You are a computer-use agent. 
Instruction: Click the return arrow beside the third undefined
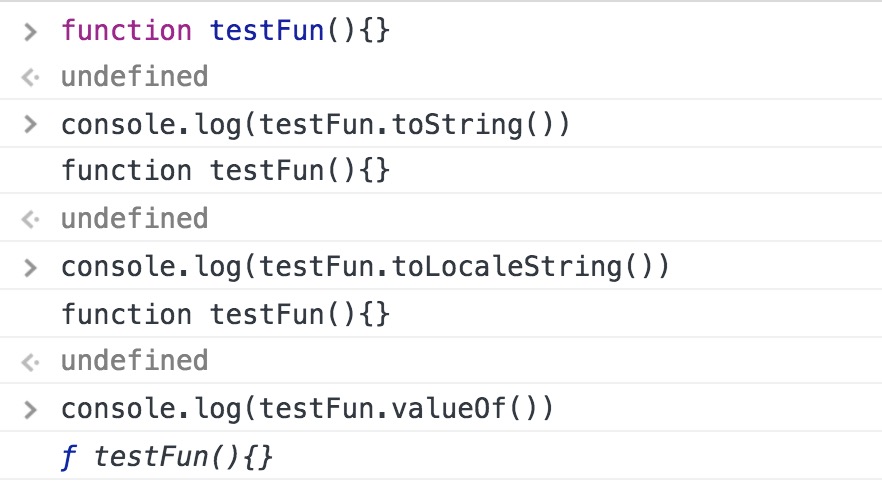(x=31, y=361)
